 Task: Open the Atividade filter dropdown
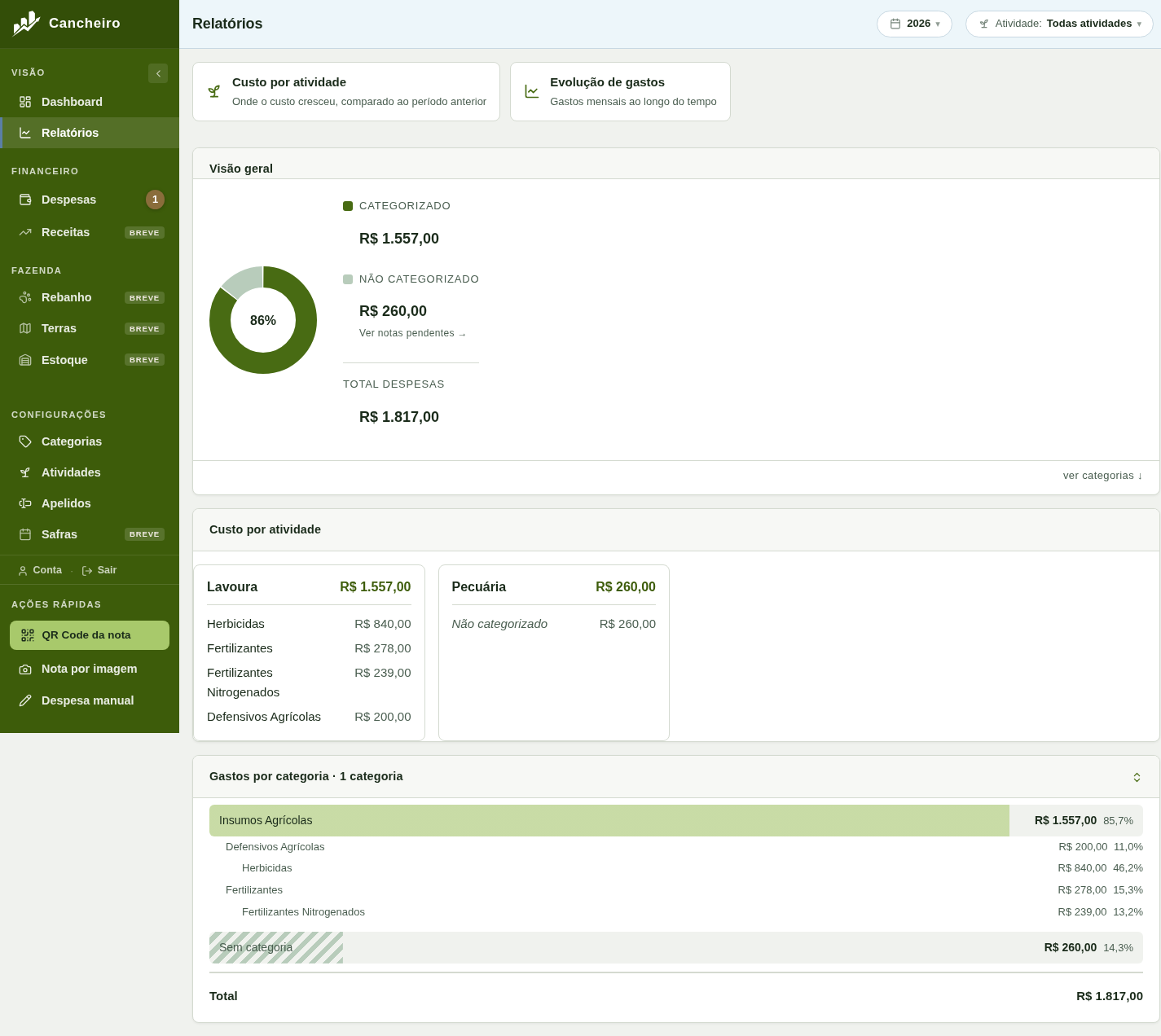pyautogui.click(x=1059, y=24)
